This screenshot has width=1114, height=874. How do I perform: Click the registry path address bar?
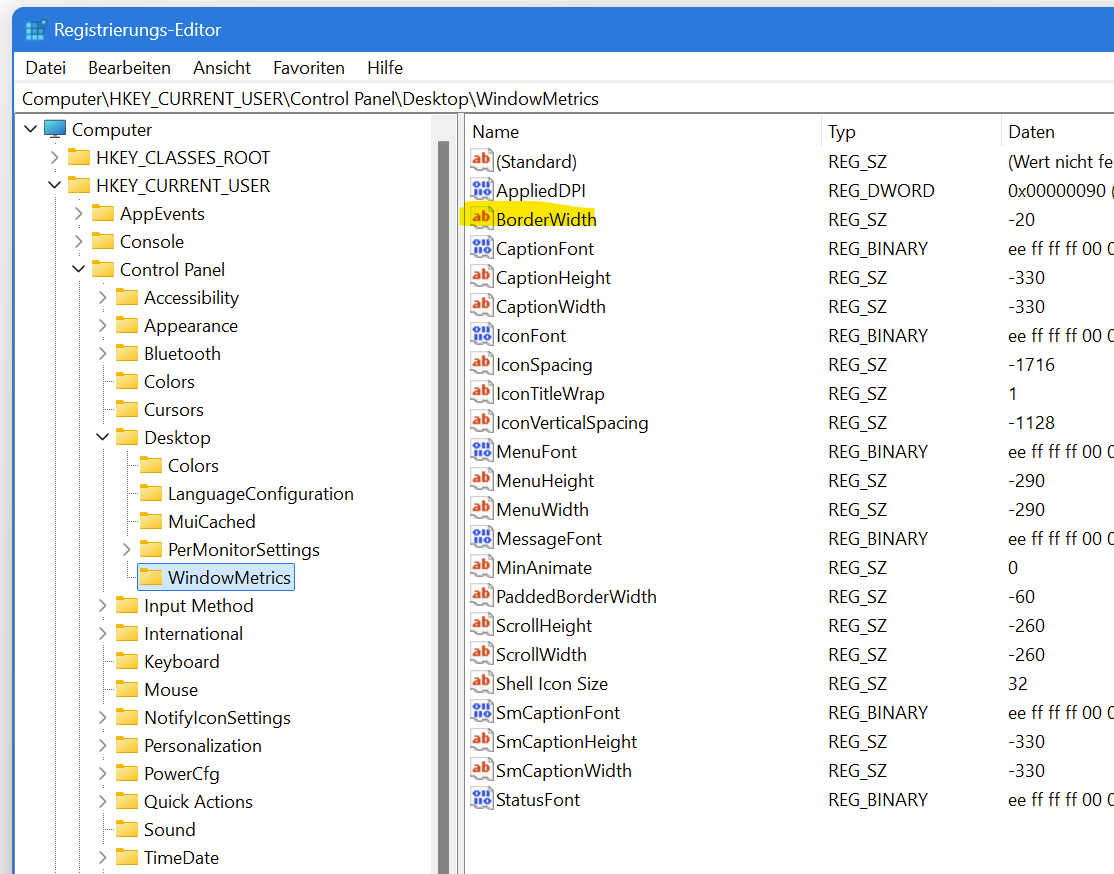565,99
